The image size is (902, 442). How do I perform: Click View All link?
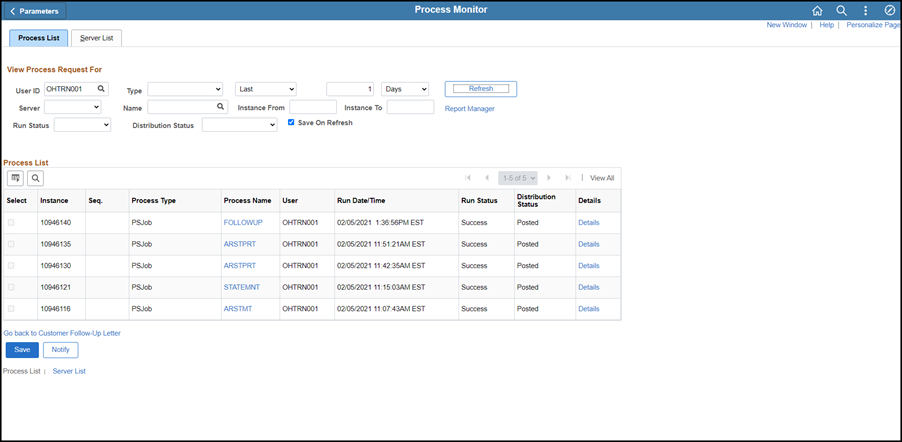click(602, 178)
